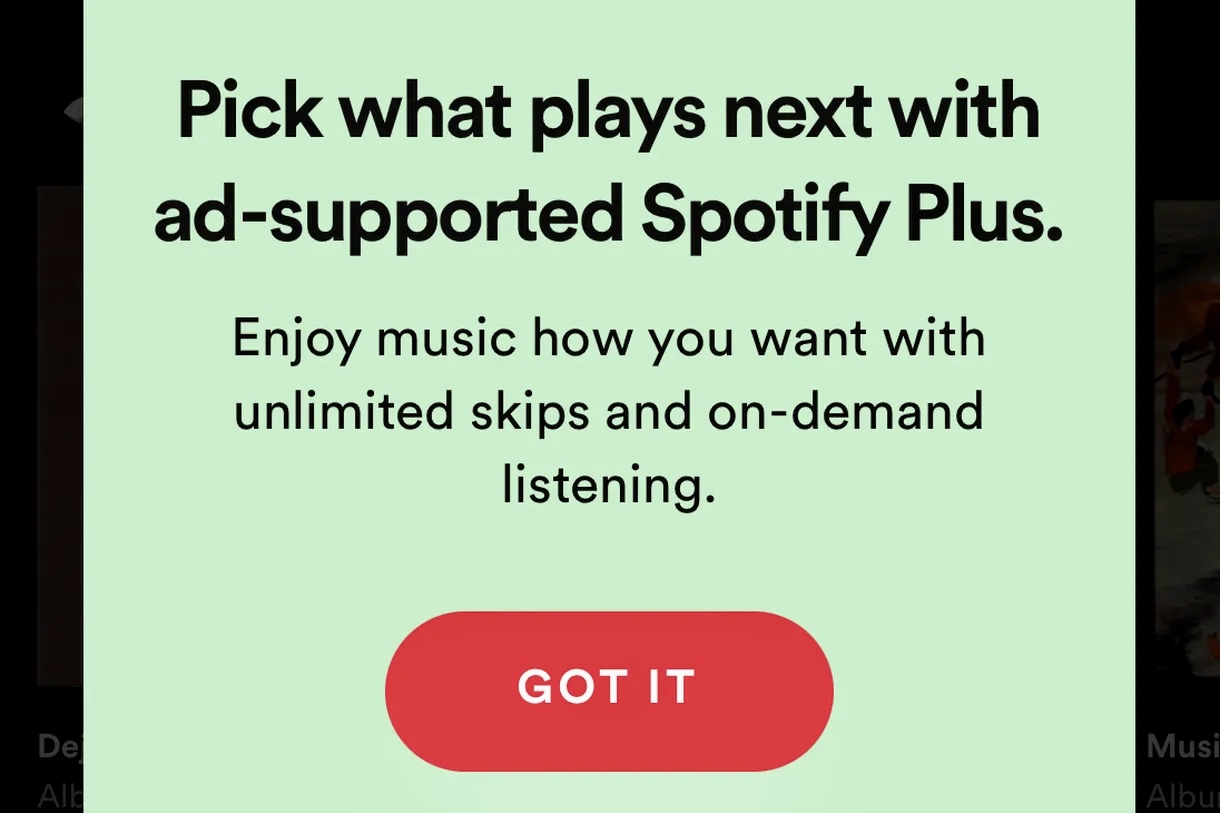Open the dimmed album cover left of dialog
Viewport: 1220px width, 813px height.
coord(60,435)
